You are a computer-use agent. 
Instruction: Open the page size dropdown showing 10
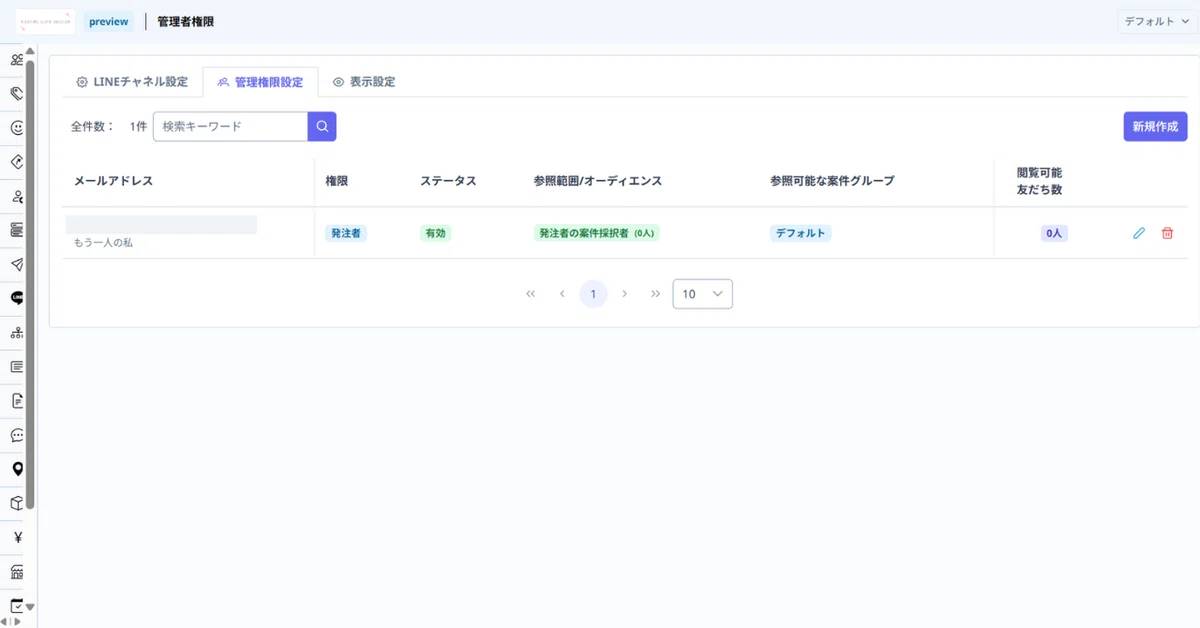(703, 294)
